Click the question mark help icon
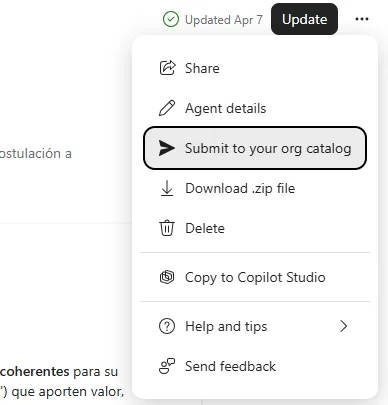 [167, 326]
